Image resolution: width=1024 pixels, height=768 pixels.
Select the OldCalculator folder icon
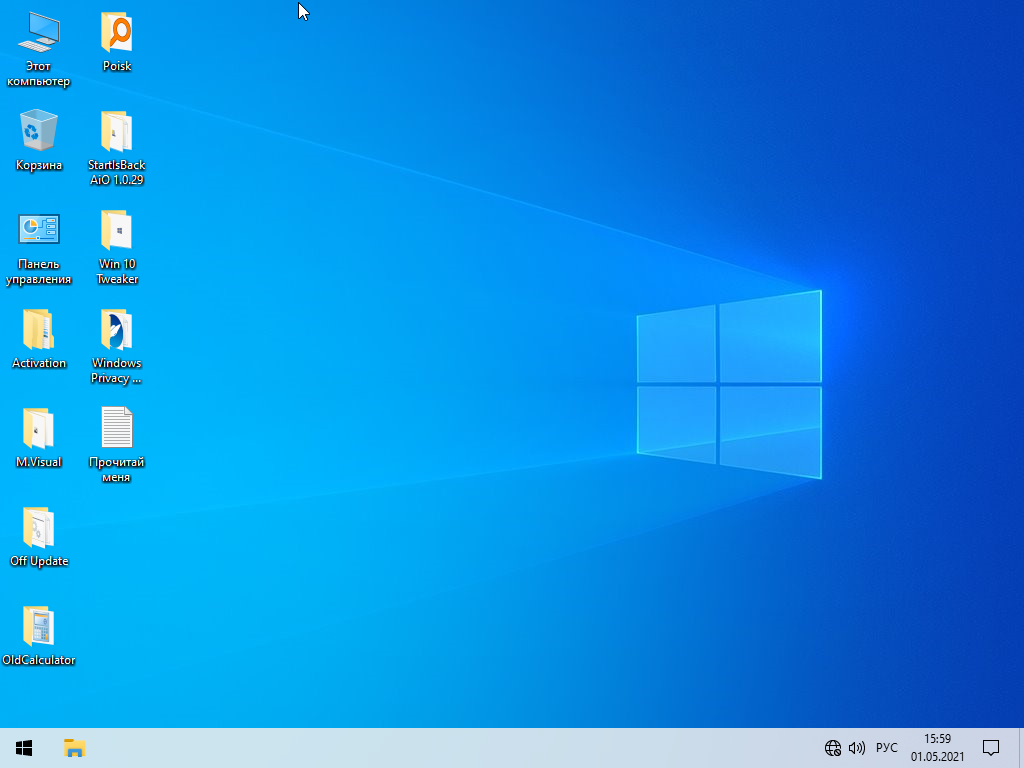38,627
